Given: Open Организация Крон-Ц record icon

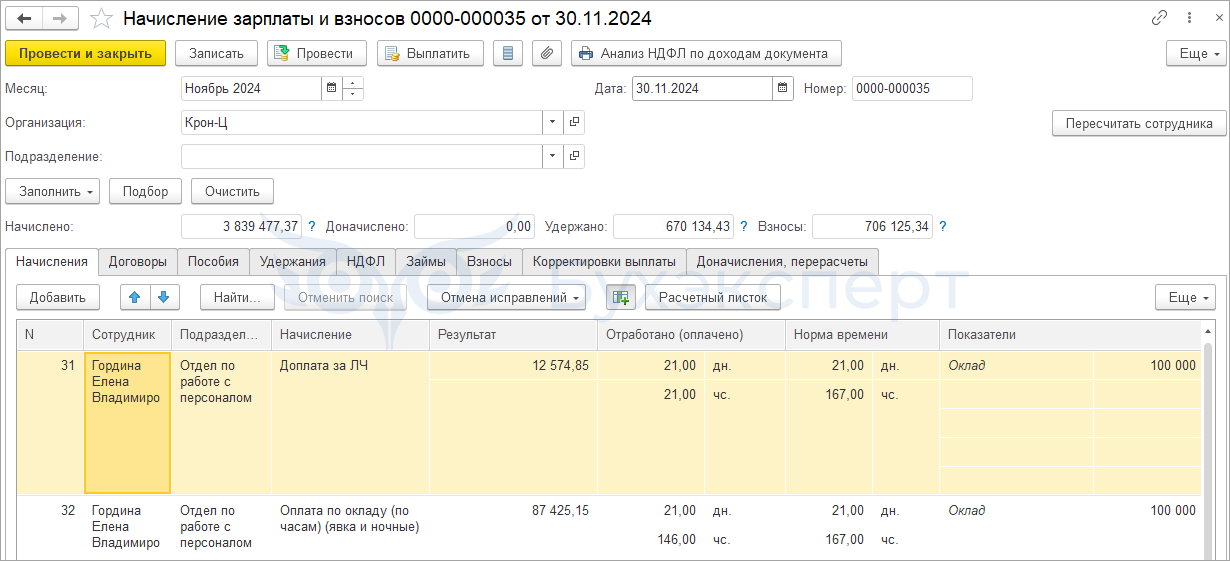Looking at the screenshot, I should pyautogui.click(x=574, y=122).
